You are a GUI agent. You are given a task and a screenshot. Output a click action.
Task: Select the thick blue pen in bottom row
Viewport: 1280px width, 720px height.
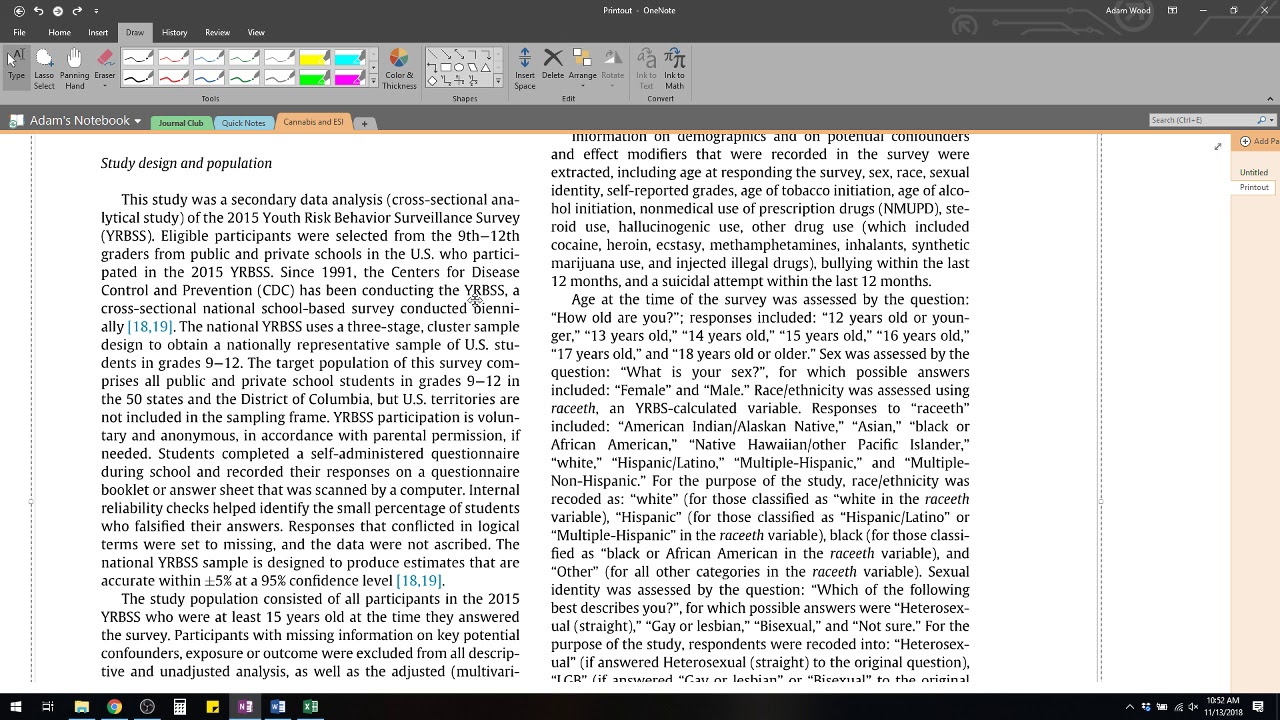click(209, 77)
